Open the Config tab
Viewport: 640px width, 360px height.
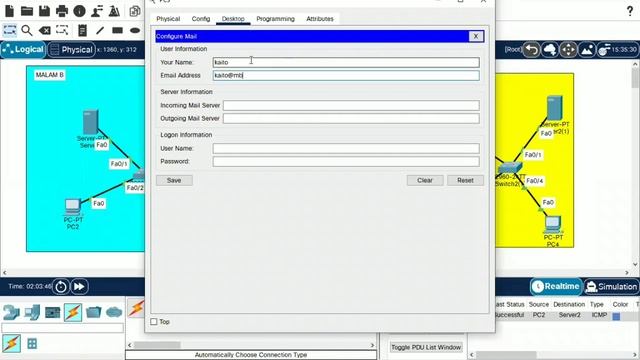tap(201, 19)
